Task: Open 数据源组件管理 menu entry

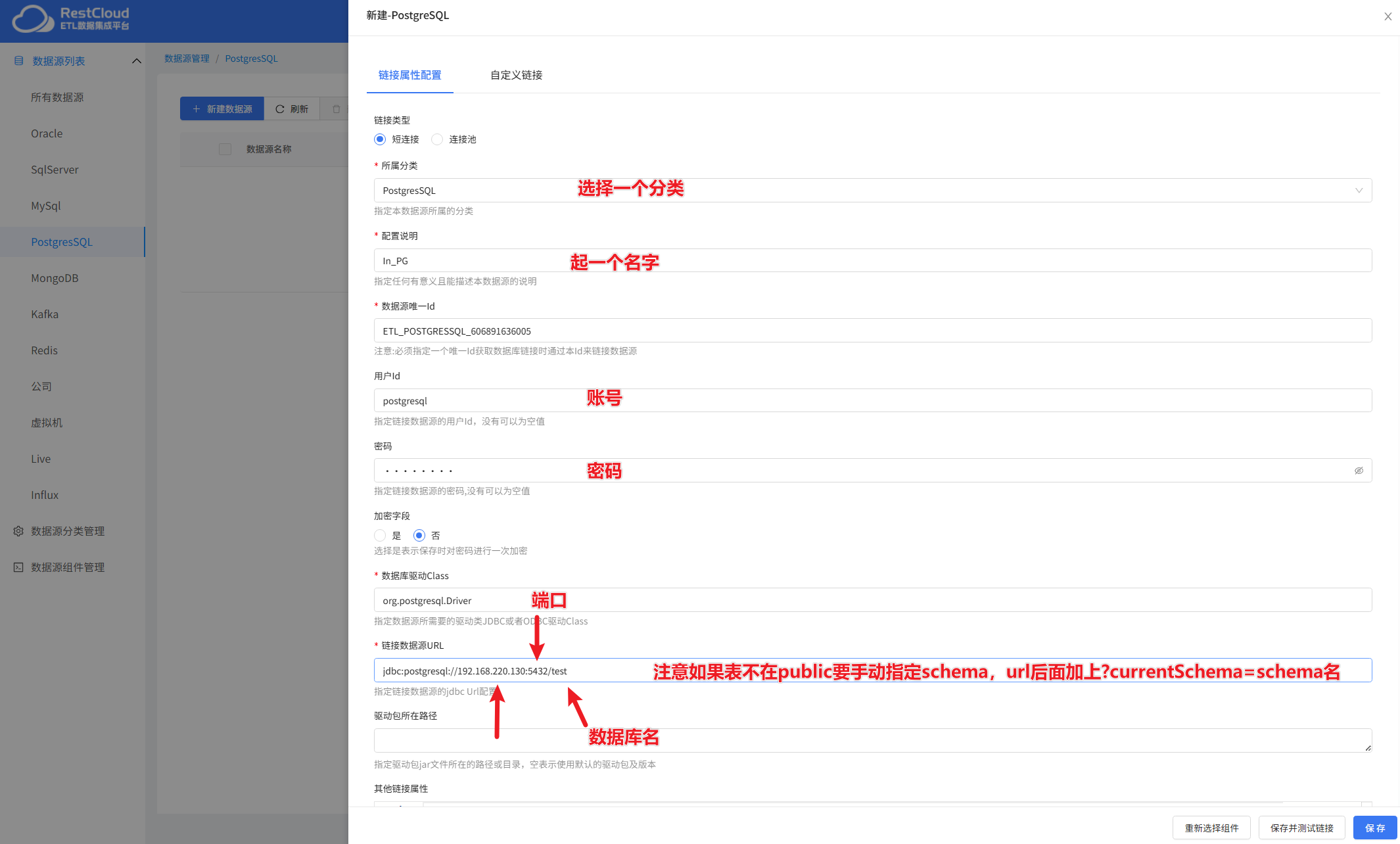Action: pos(68,567)
